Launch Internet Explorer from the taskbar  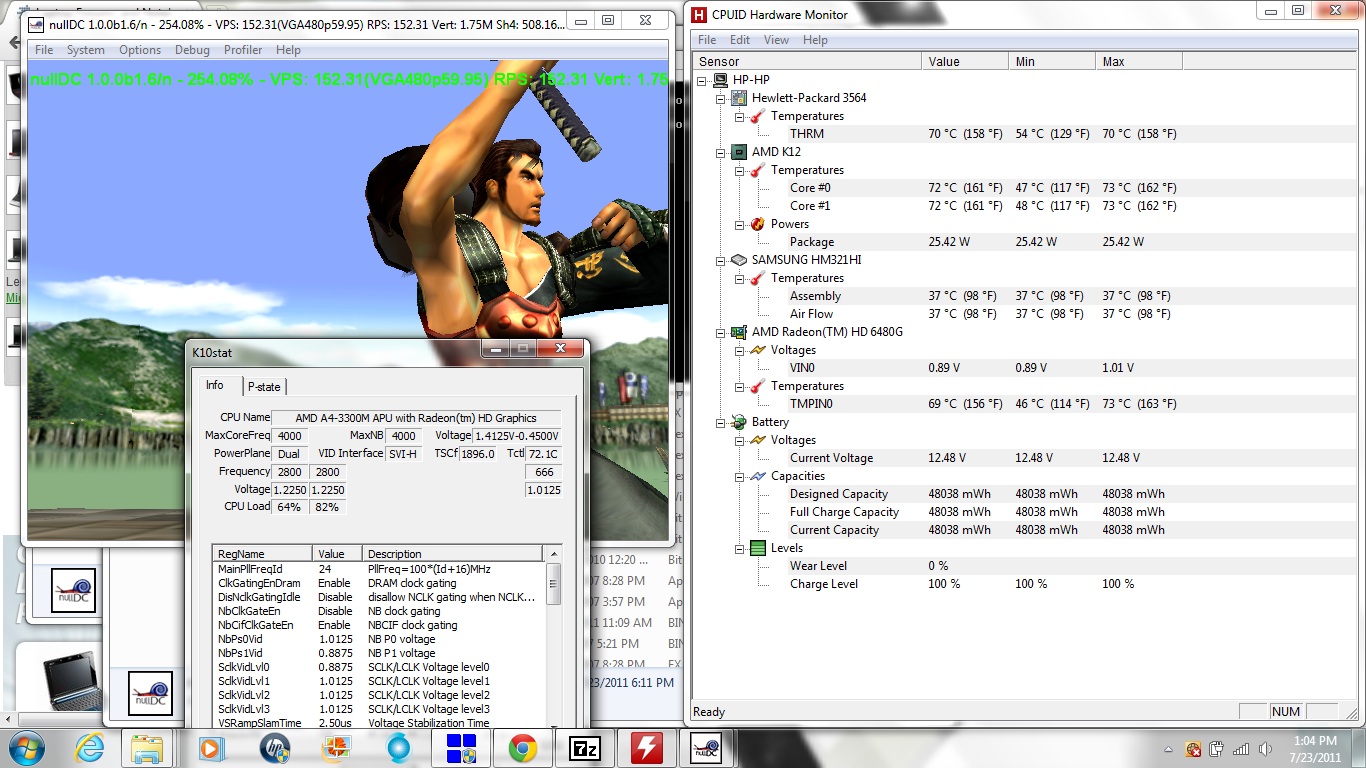[x=90, y=747]
